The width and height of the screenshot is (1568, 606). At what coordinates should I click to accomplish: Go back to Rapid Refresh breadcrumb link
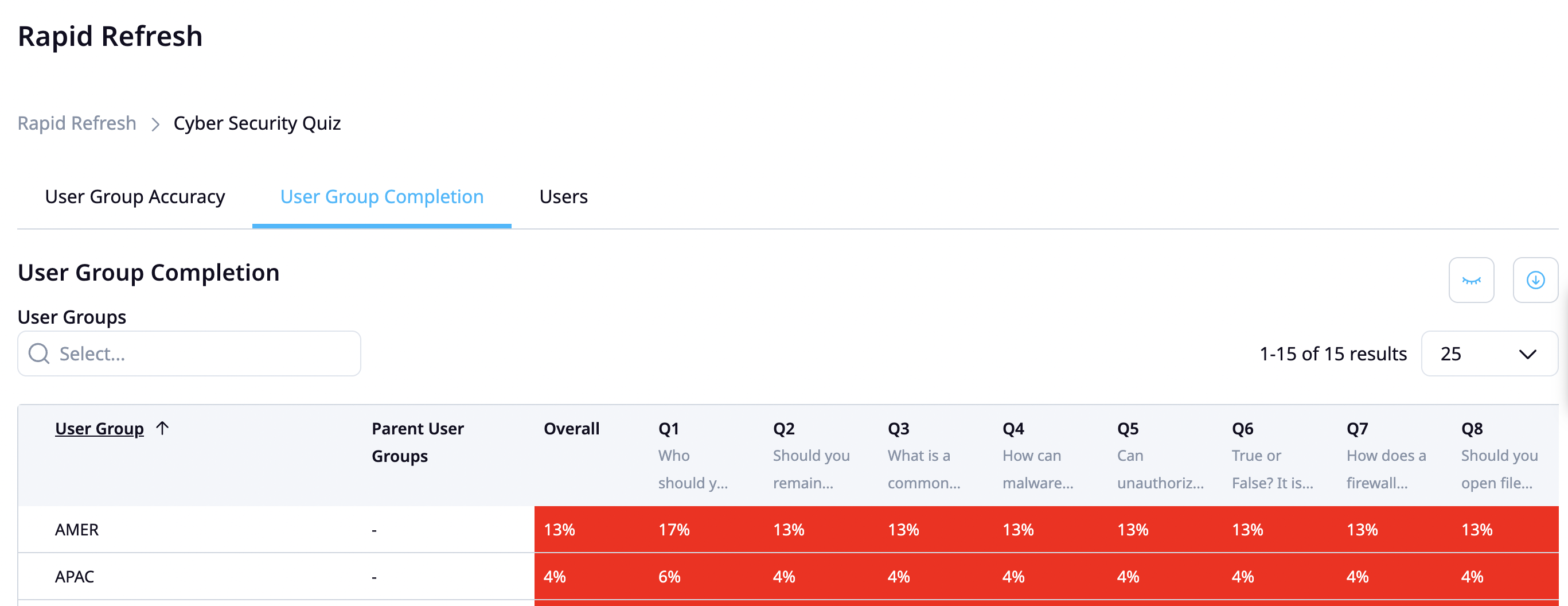tap(77, 123)
